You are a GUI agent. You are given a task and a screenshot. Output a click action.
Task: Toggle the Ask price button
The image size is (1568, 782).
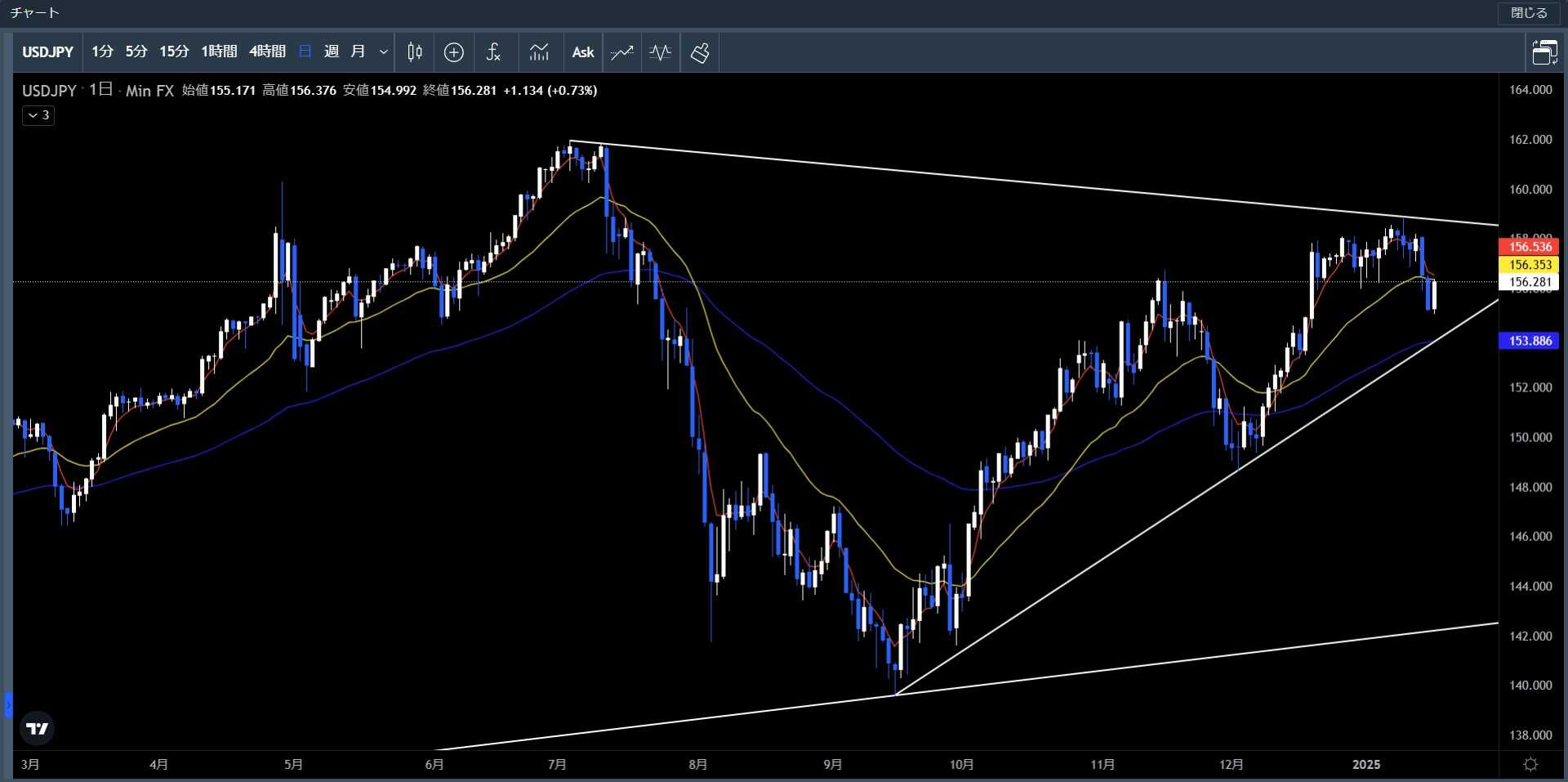(583, 52)
